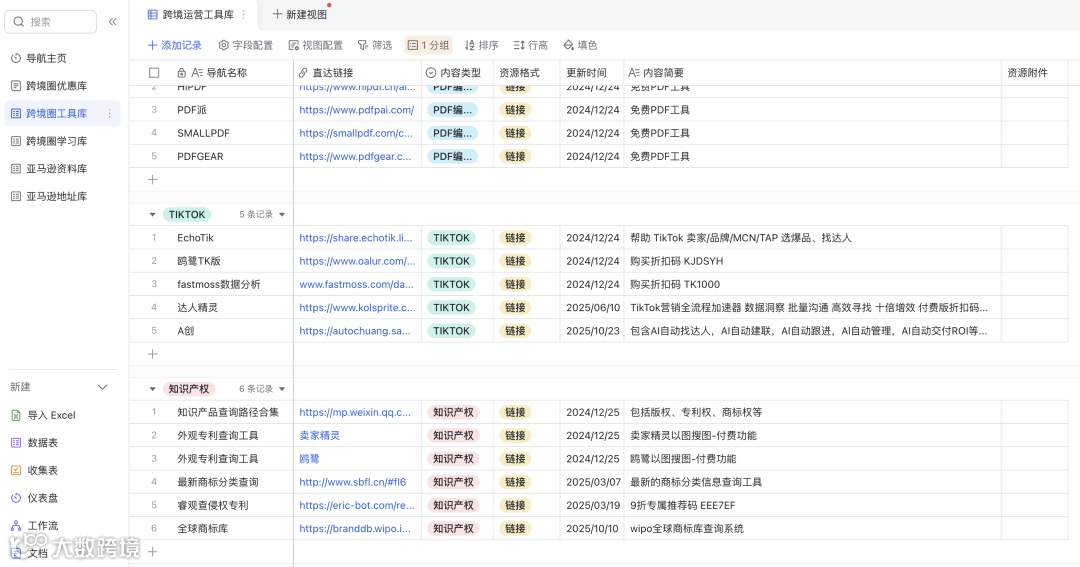Image resolution: width=1080 pixels, height=567 pixels.
Task: Click the search box in sidebar
Action: click(x=51, y=22)
